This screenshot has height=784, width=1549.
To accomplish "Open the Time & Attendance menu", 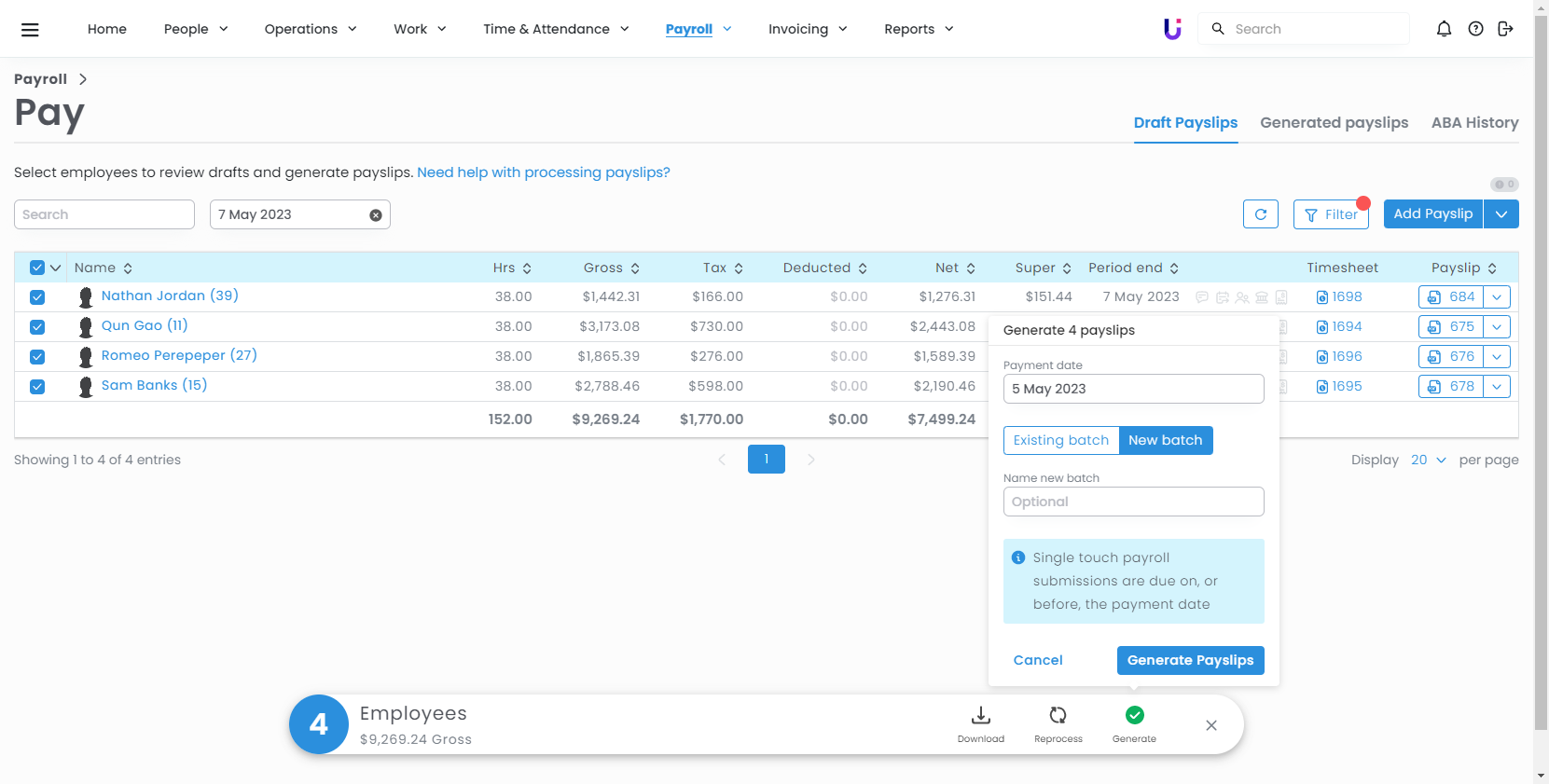I will click(x=556, y=29).
